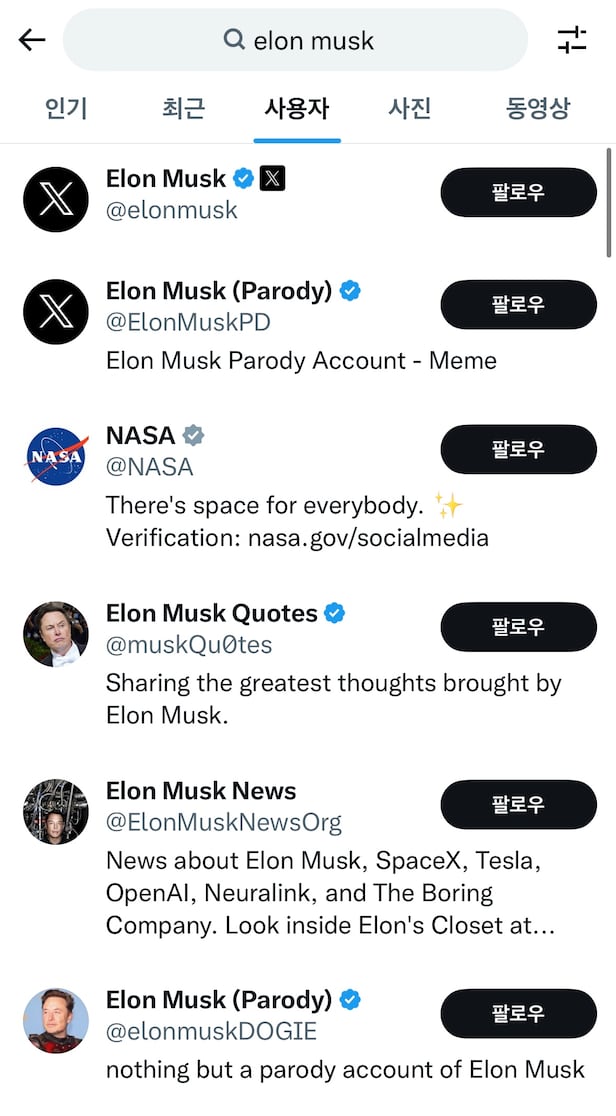This screenshot has width=616, height=1116.
Task: Follow the Elon Musk Quotes account
Action: pyautogui.click(x=518, y=627)
